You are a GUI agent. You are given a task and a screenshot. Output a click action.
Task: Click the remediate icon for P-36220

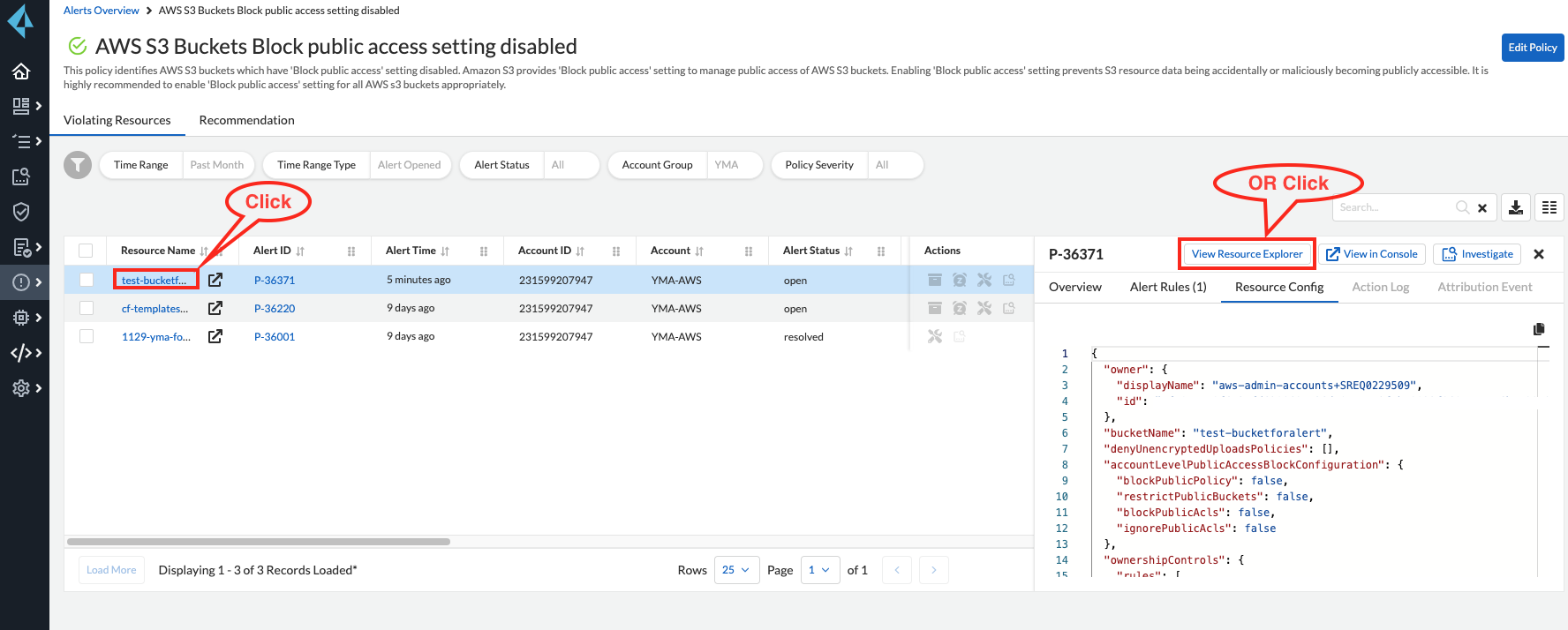point(984,308)
